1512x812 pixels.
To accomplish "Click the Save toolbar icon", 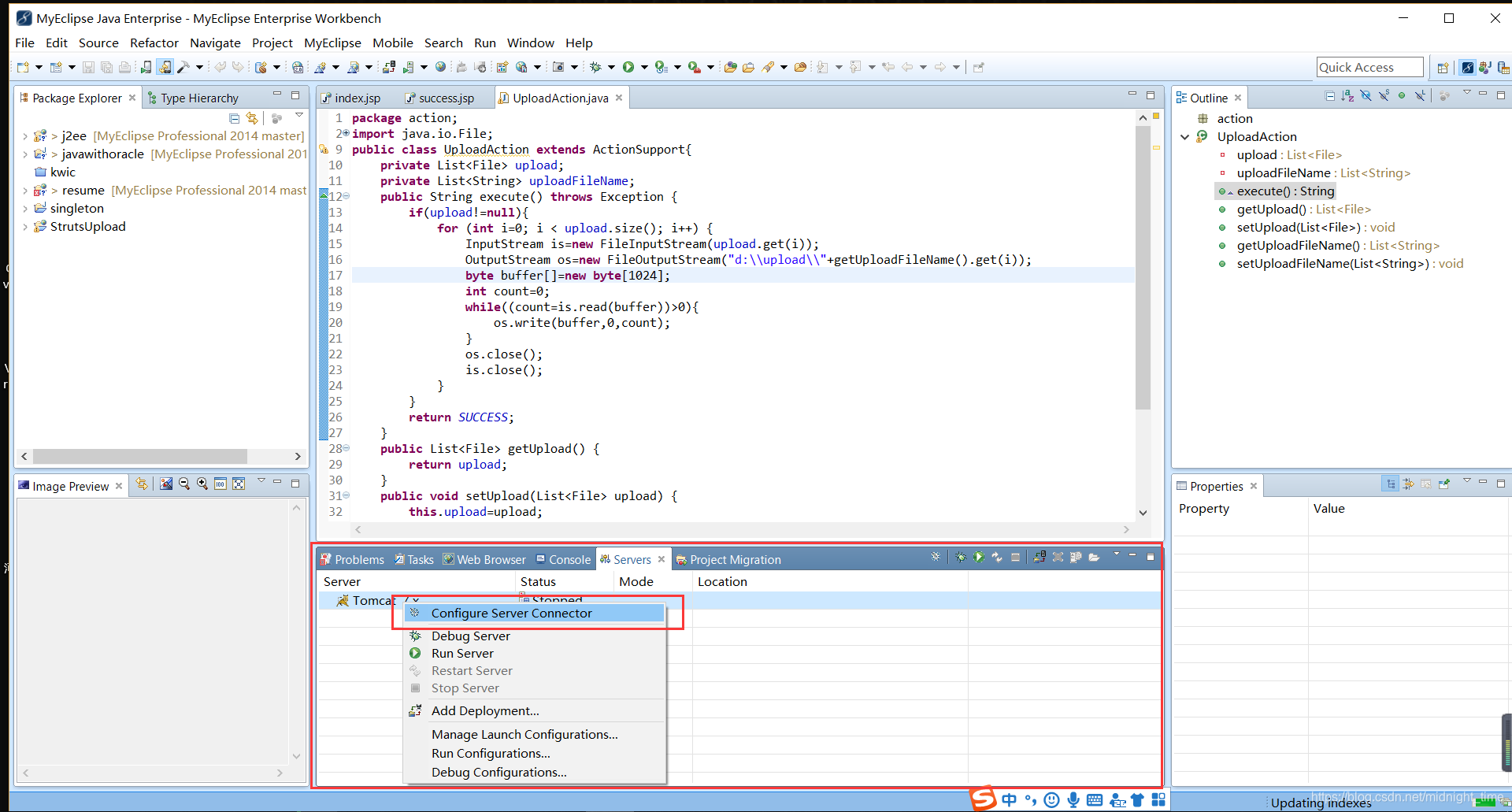I will pos(88,68).
